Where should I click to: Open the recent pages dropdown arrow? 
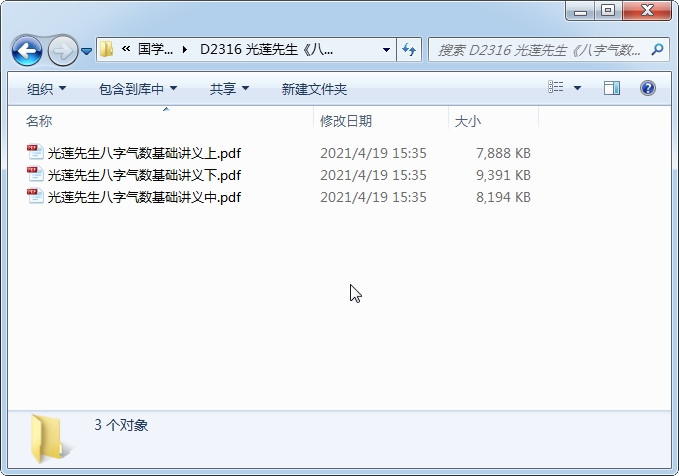coord(87,51)
